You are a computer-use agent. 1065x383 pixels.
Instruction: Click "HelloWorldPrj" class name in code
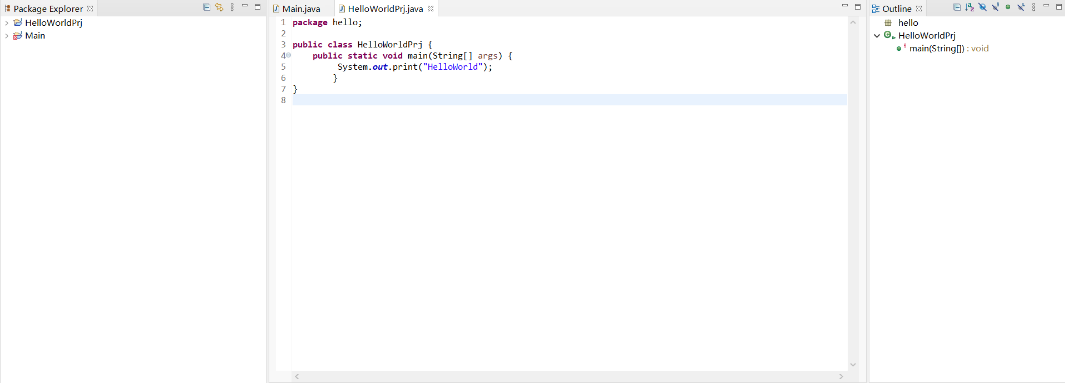[x=390, y=45]
